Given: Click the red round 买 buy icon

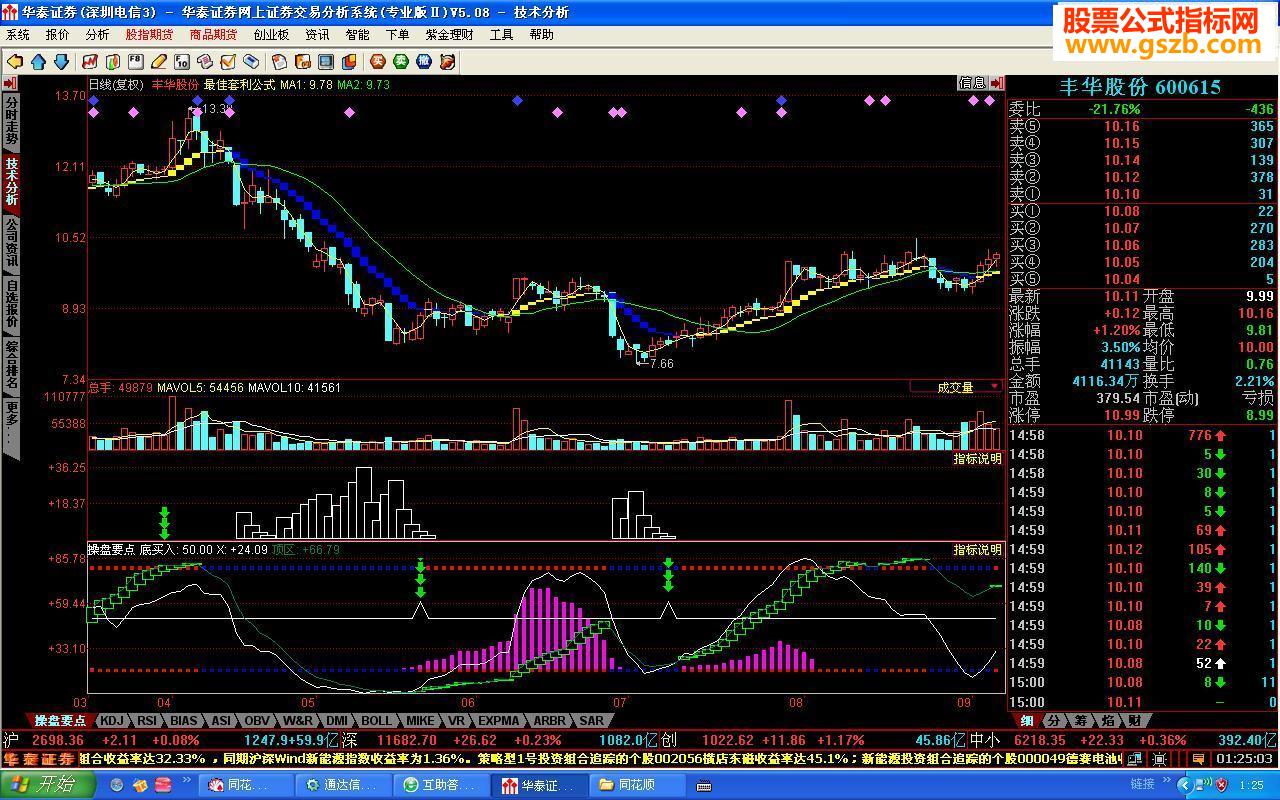Looking at the screenshot, I should 376,62.
